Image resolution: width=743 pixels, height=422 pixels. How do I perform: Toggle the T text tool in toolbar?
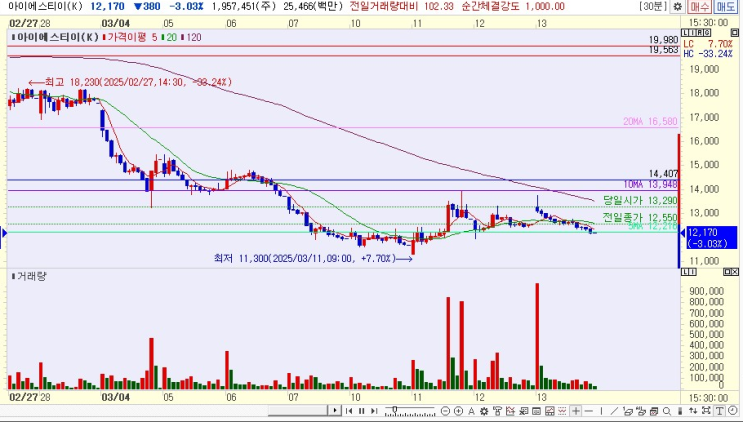click(719, 411)
